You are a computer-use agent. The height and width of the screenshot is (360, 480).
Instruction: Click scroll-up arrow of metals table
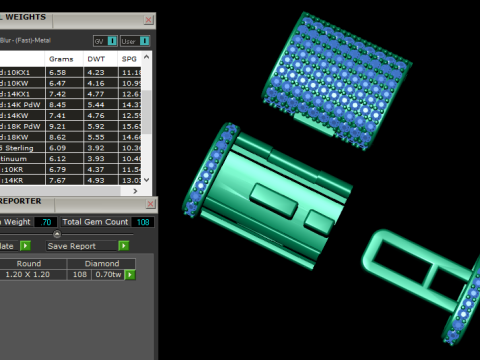(146, 57)
